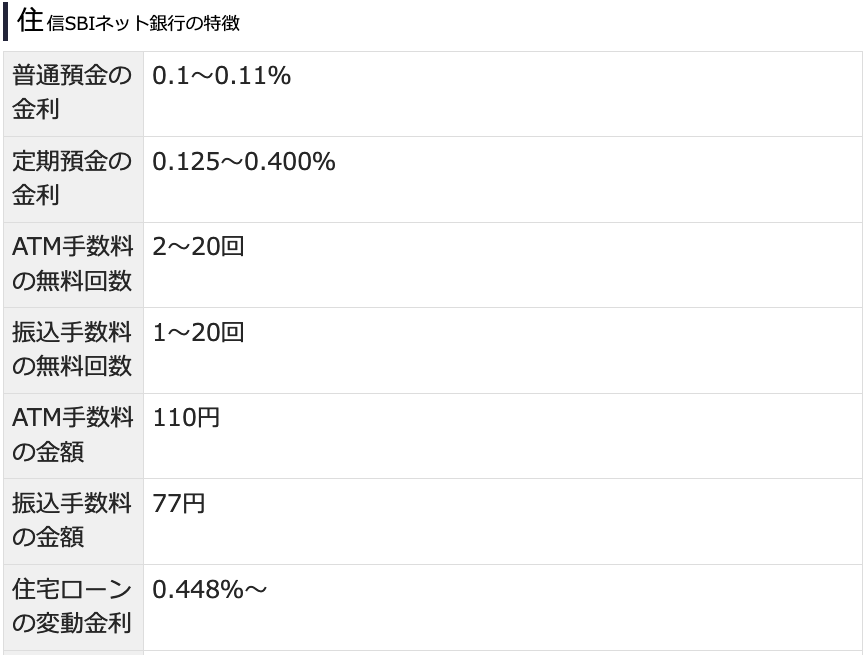Select the 振込手数料の無料回数 label cell
Viewport: 864px width, 655px height.
pyautogui.click(x=73, y=350)
